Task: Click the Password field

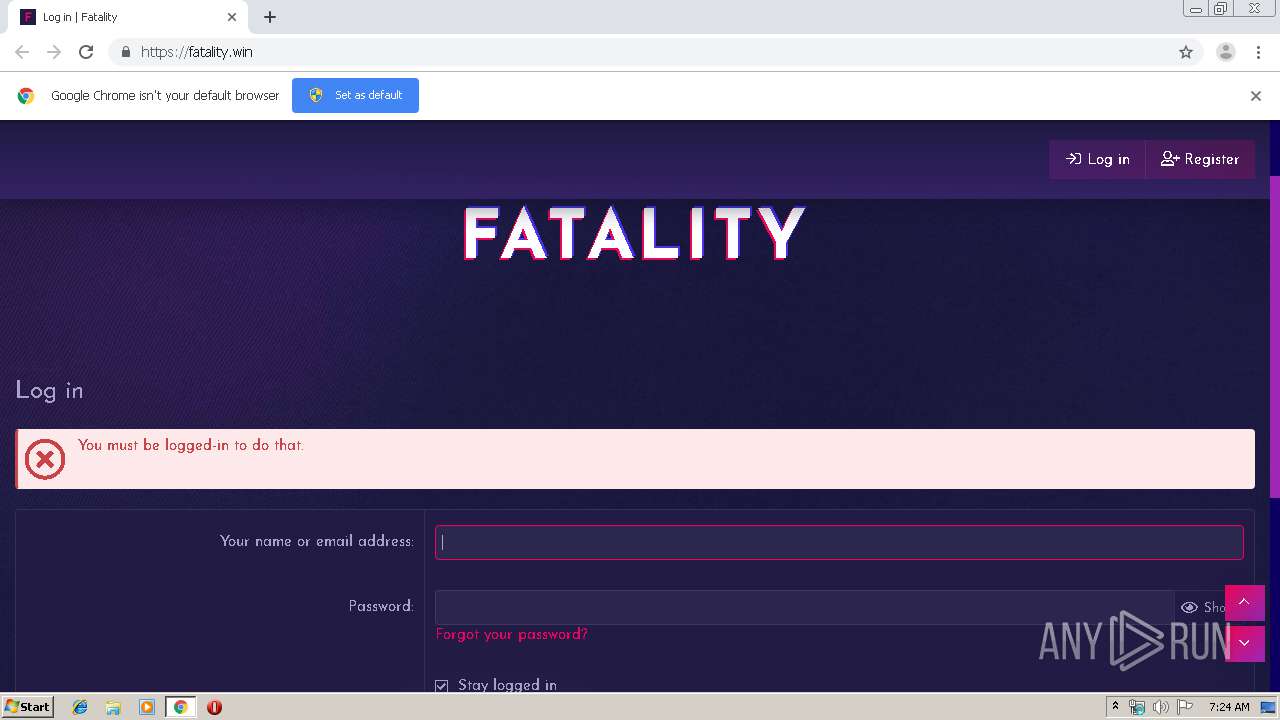Action: (x=804, y=607)
